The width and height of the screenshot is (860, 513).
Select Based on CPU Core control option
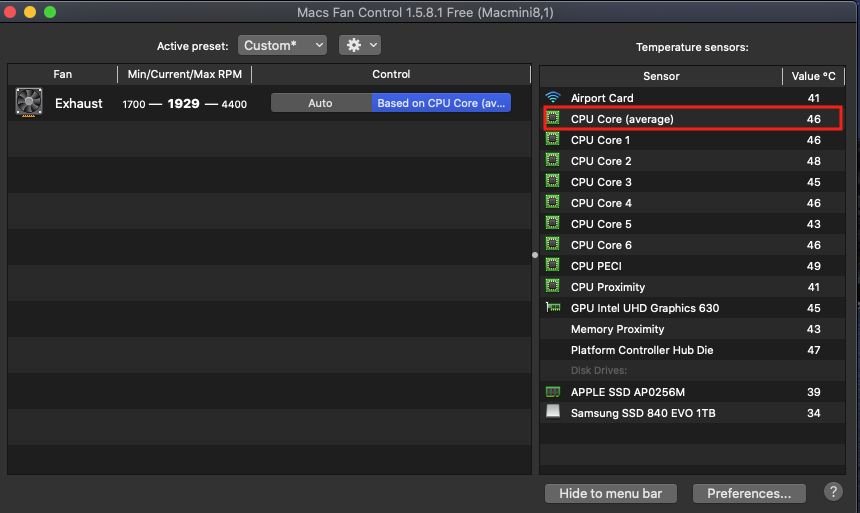[441, 103]
